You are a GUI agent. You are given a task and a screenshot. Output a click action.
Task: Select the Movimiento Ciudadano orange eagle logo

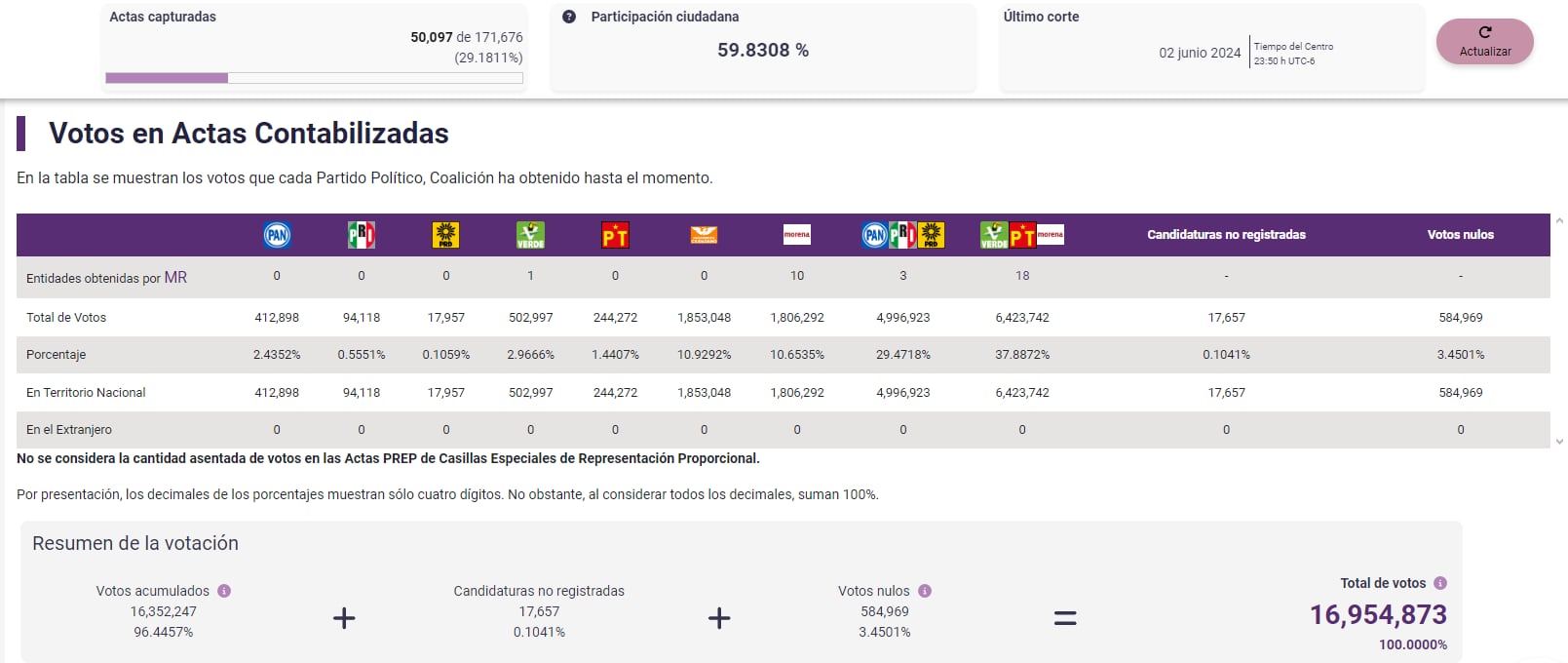coord(704,235)
